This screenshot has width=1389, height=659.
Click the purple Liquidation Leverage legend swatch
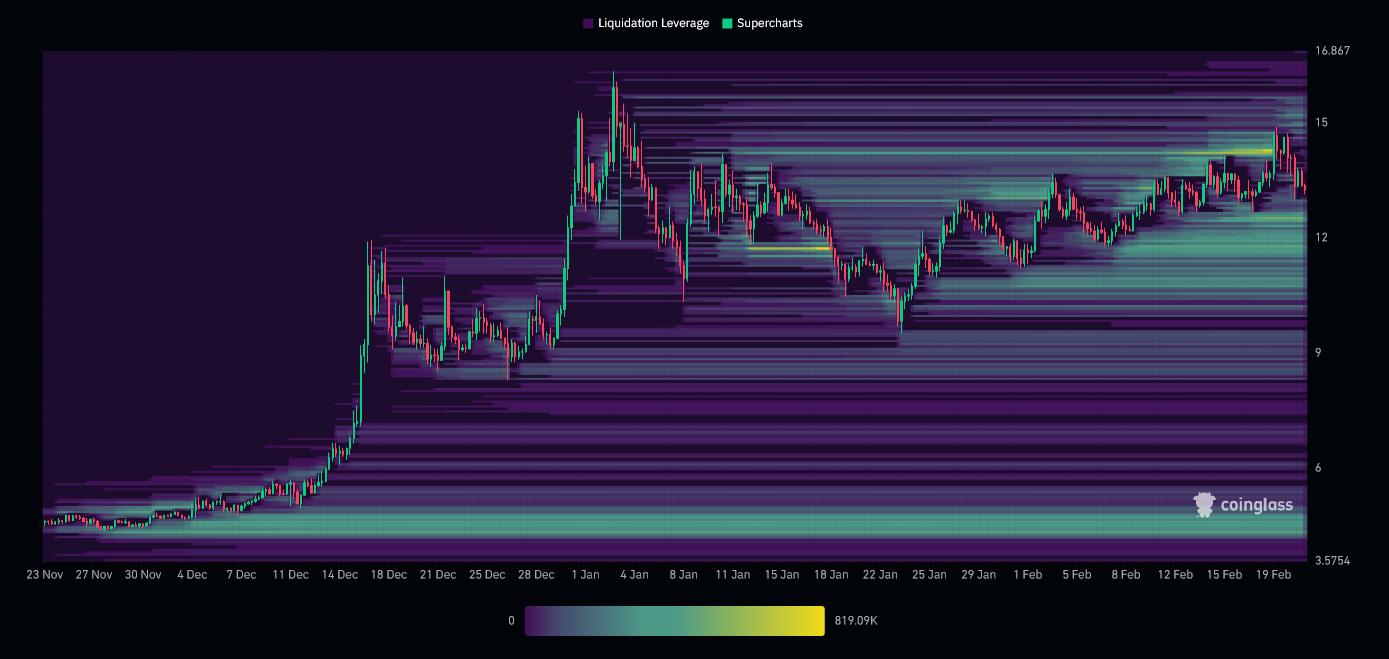tap(587, 22)
